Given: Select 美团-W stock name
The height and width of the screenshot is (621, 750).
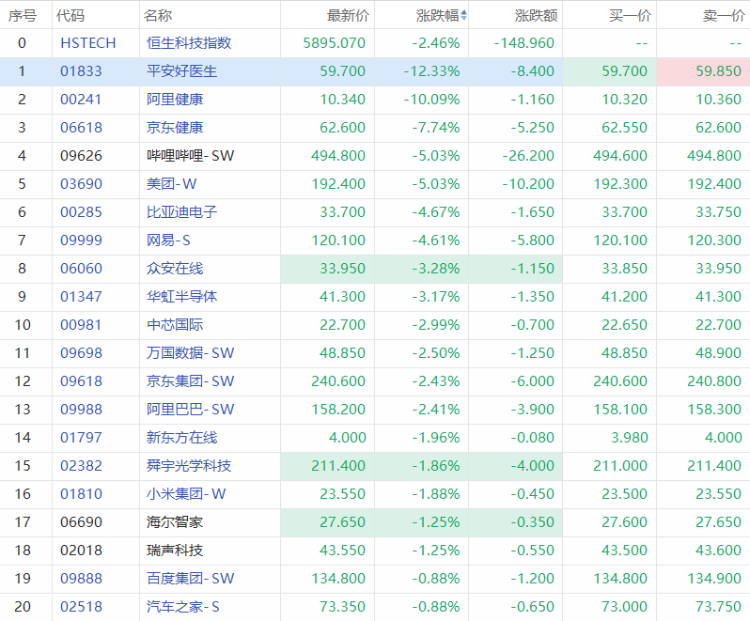Looking at the screenshot, I should (x=171, y=184).
